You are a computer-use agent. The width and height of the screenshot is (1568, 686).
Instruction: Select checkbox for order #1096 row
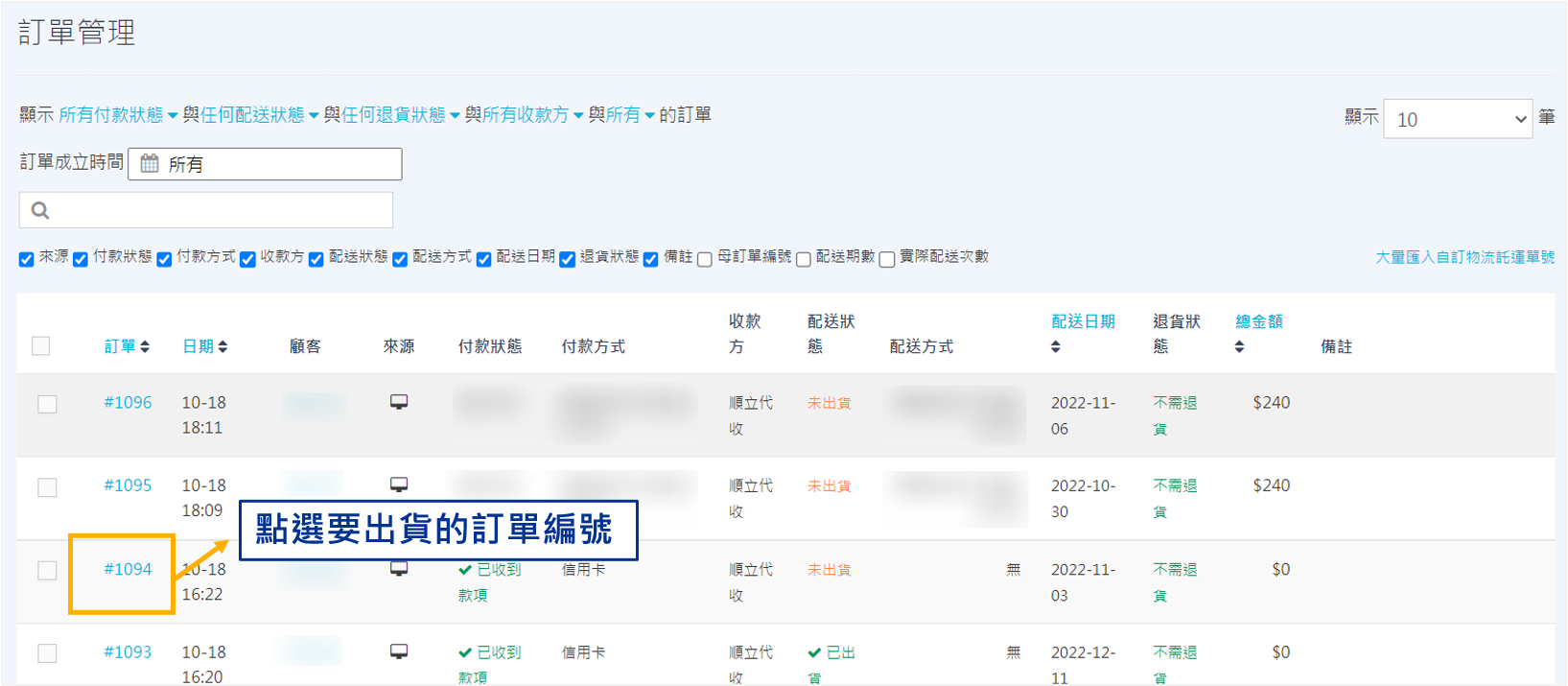click(47, 404)
